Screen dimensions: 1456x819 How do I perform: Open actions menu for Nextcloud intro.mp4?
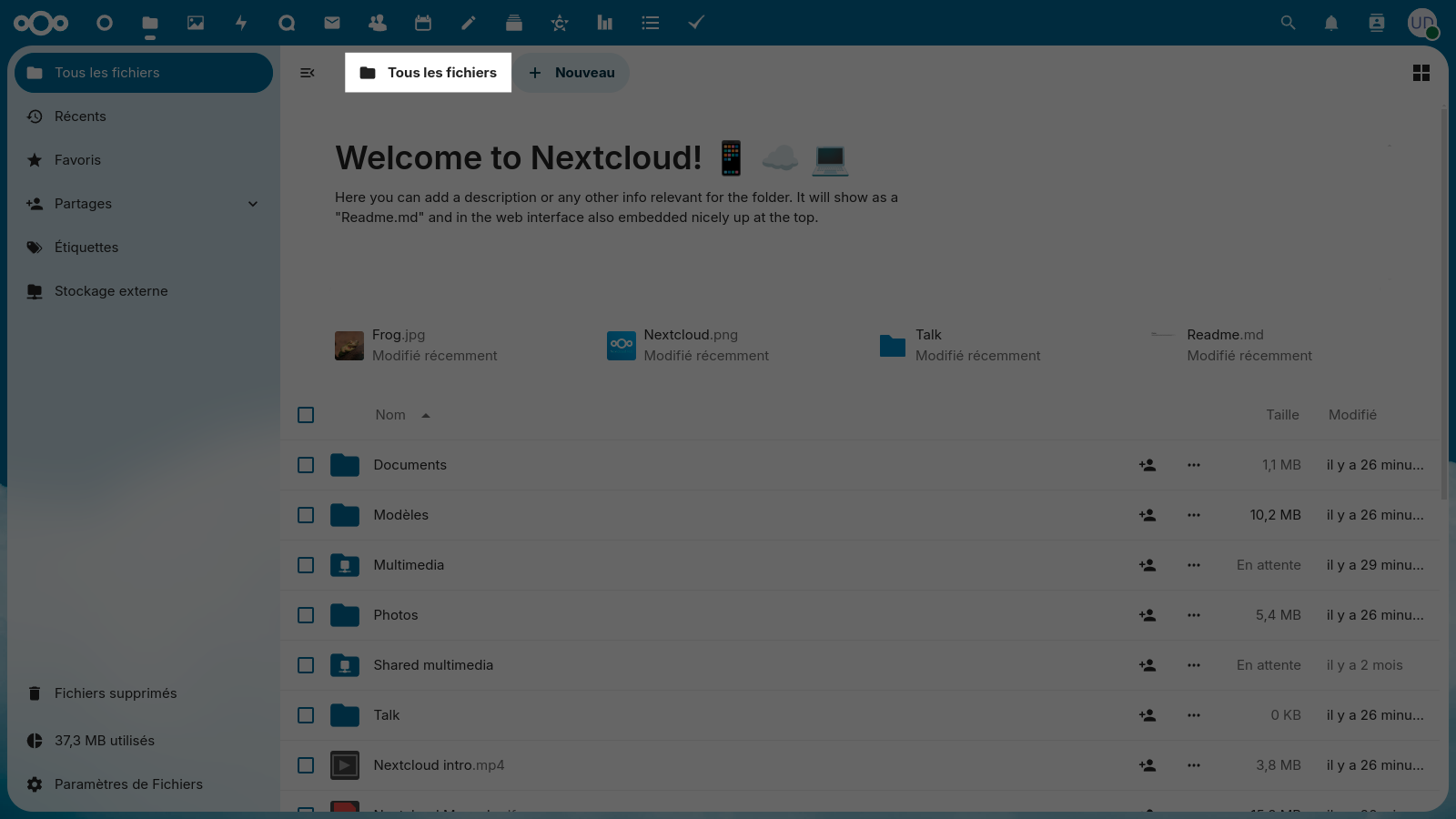click(1194, 765)
